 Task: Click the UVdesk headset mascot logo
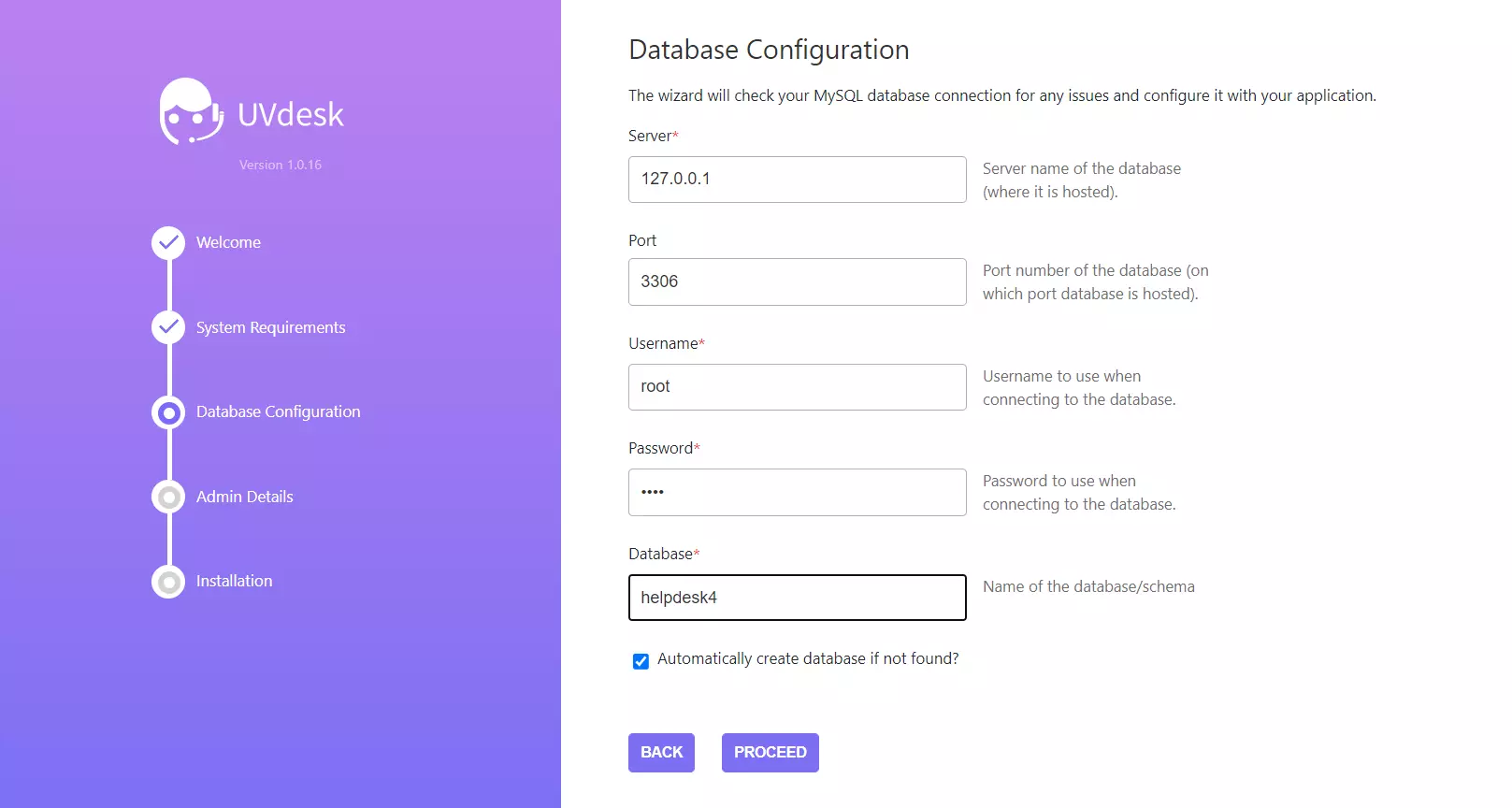pyautogui.click(x=191, y=111)
